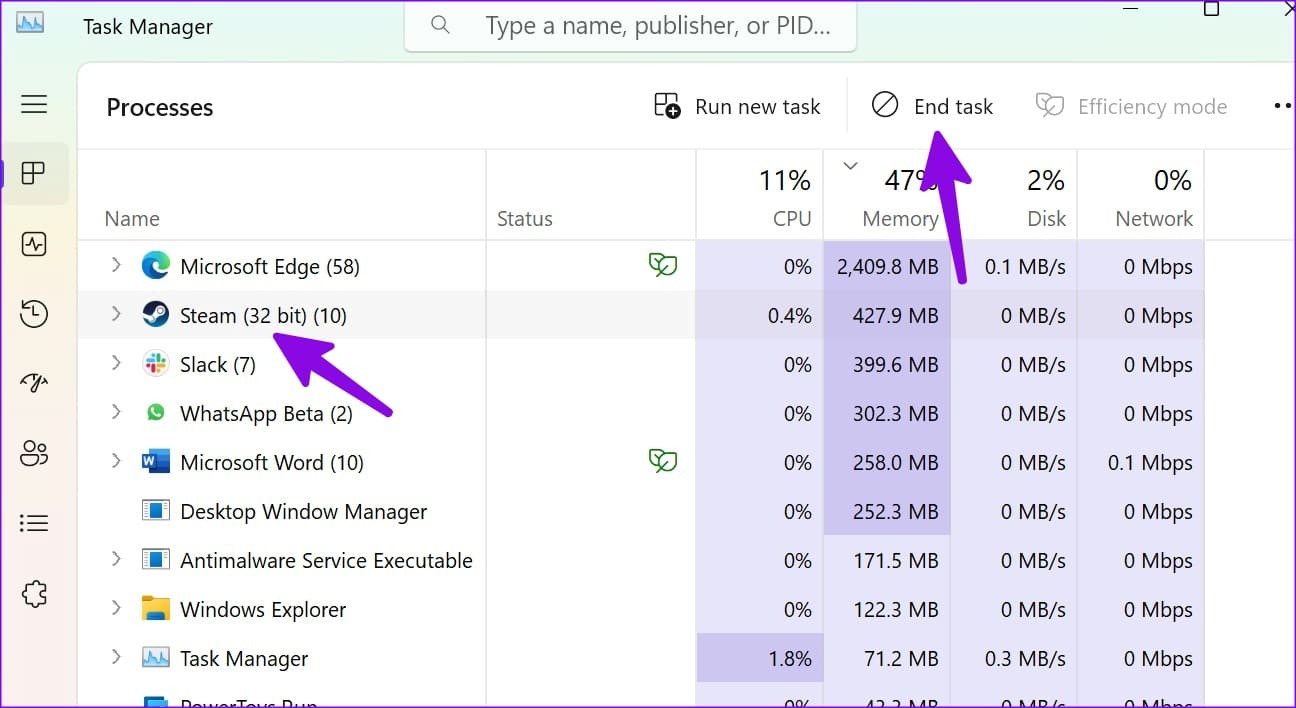Click the Run new task button
Viewport: 1296px width, 708px height.
point(737,106)
